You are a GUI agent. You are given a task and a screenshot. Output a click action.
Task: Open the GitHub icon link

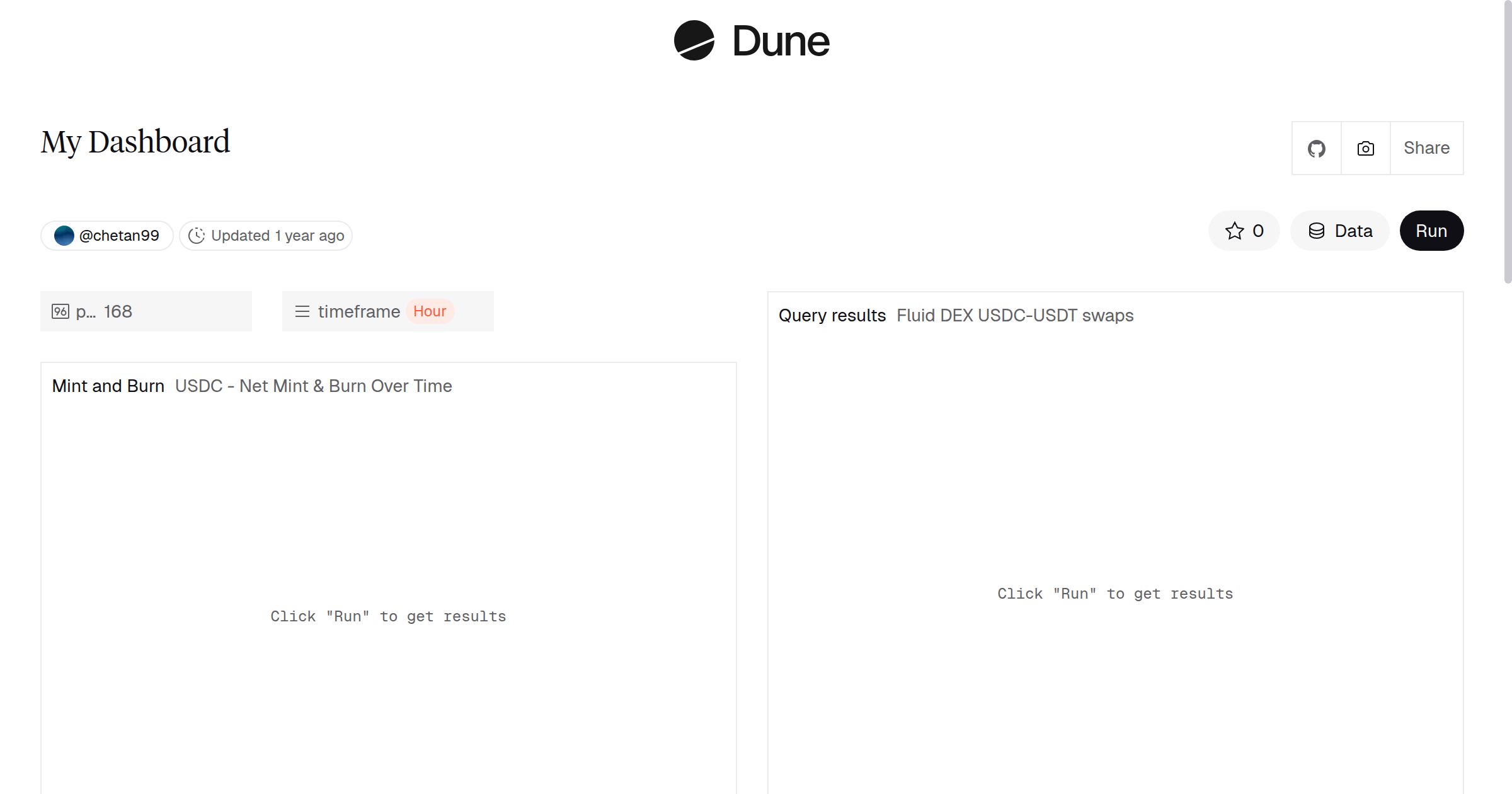(1316, 149)
